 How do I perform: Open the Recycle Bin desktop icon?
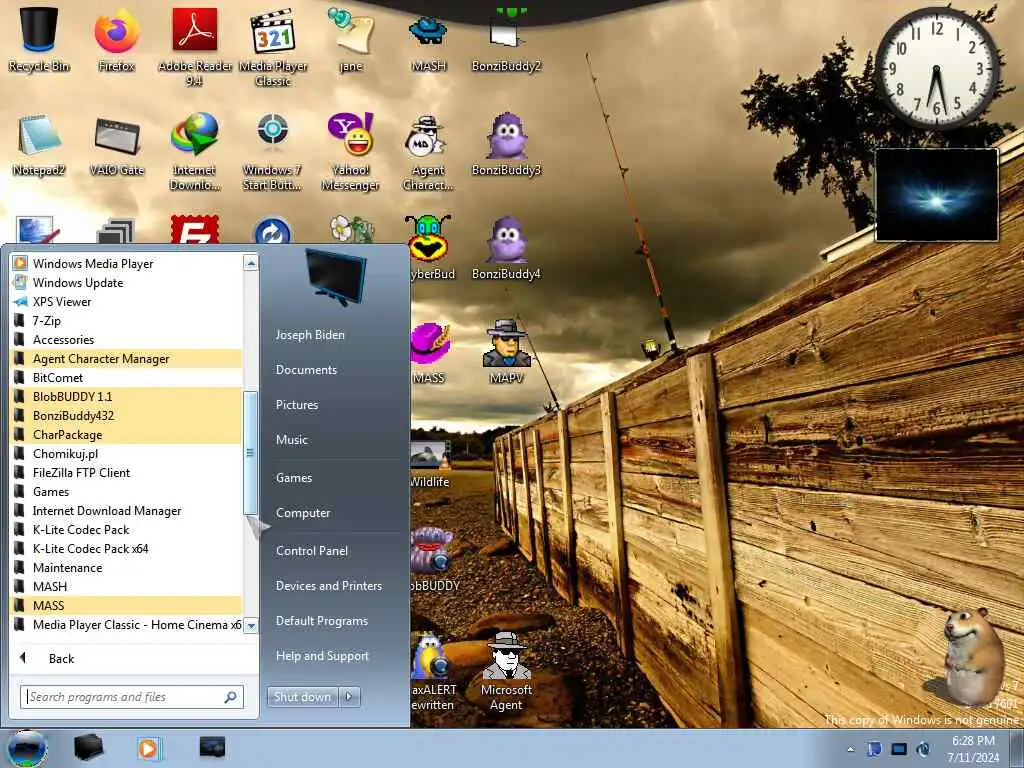point(39,39)
